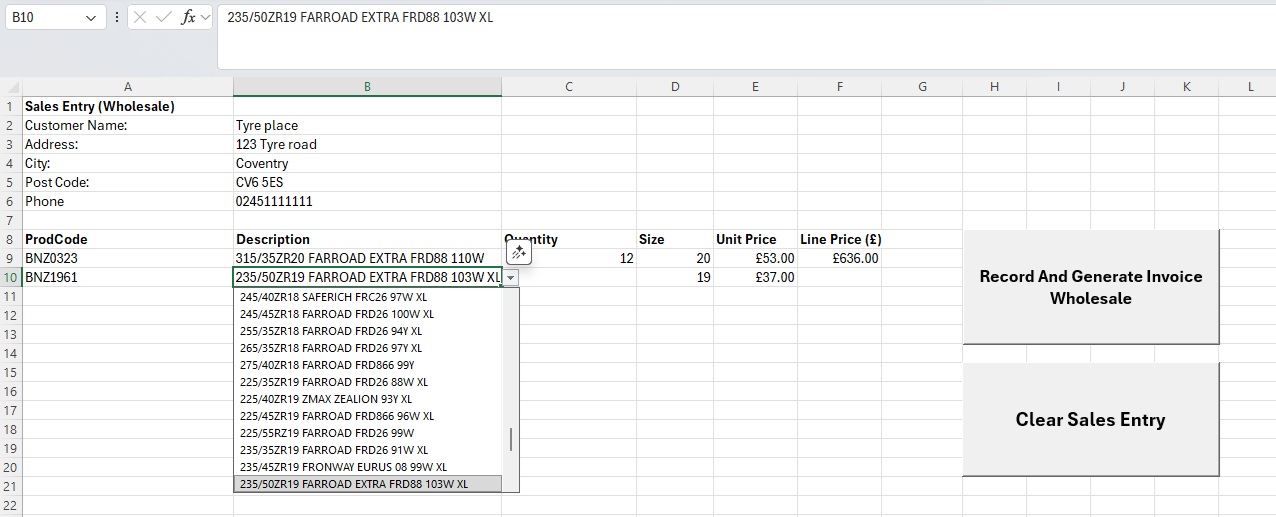The width and height of the screenshot is (1276, 517).
Task: Click the Tyre place cell
Action: [x=367, y=125]
